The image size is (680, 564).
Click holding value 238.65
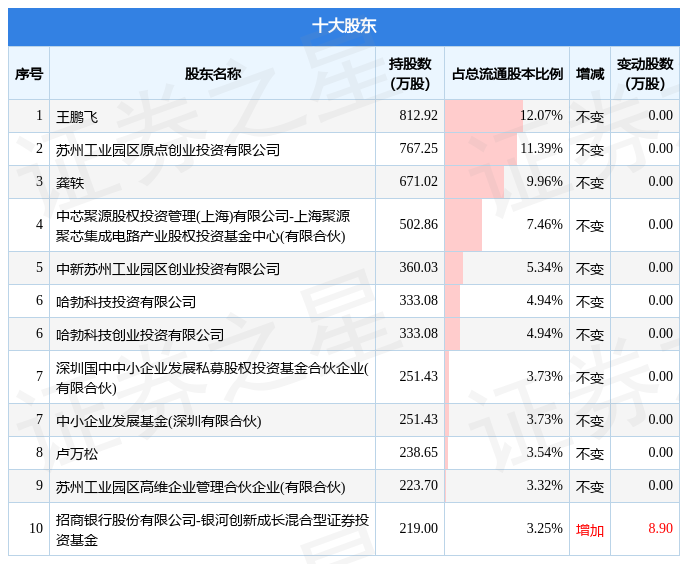click(x=418, y=453)
